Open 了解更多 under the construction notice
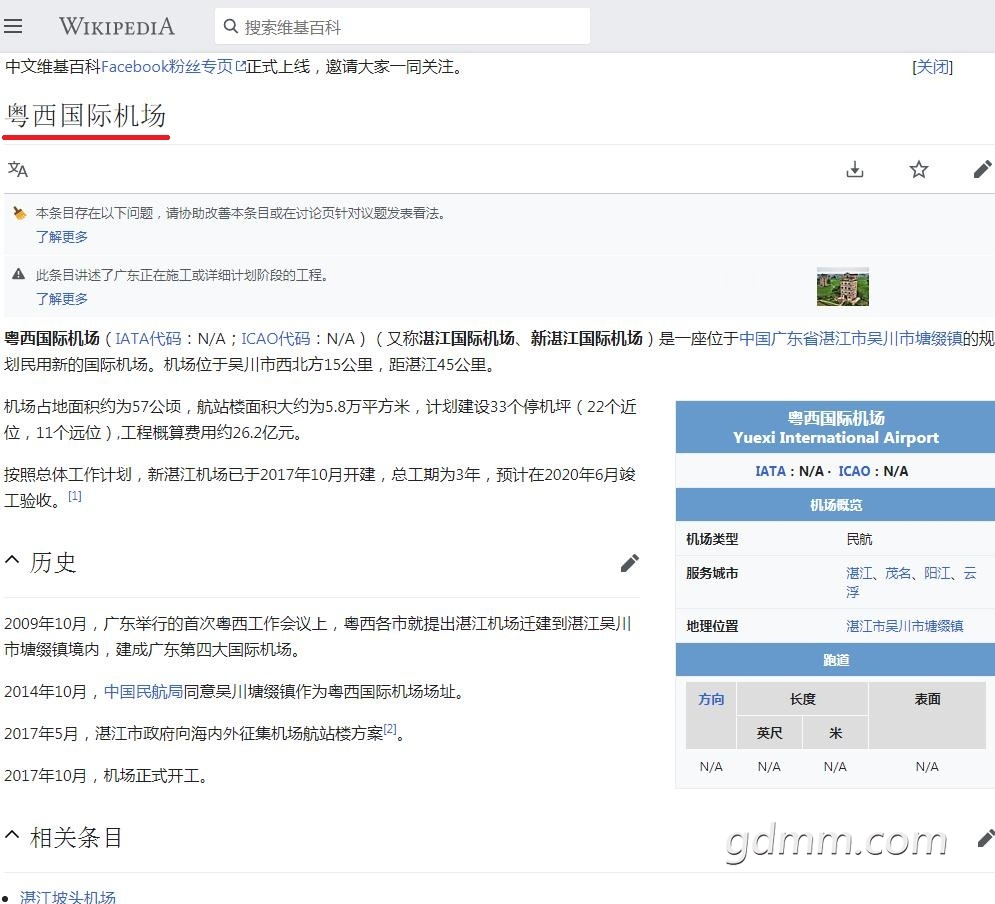This screenshot has height=904, width=995. click(62, 299)
